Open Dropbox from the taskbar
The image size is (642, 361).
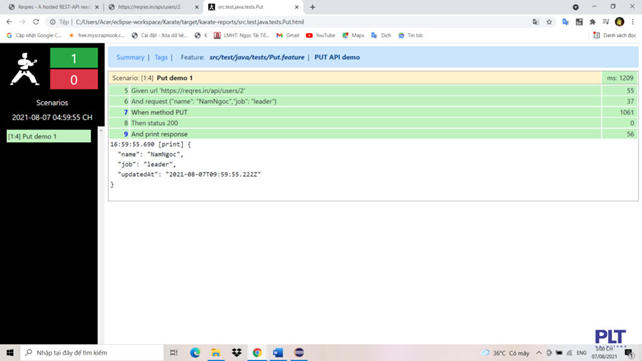[x=237, y=352]
